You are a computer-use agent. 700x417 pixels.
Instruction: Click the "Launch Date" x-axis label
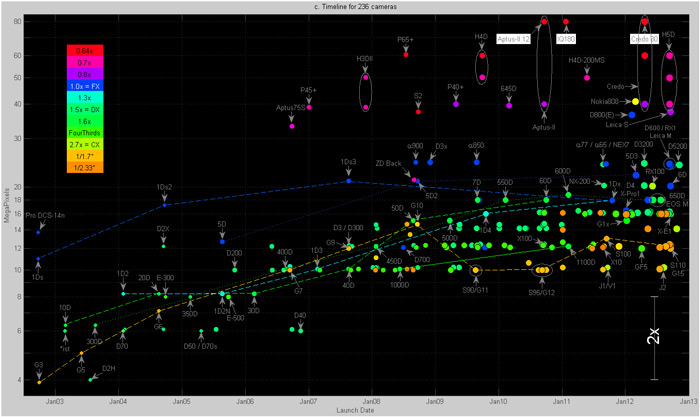[x=355, y=410]
